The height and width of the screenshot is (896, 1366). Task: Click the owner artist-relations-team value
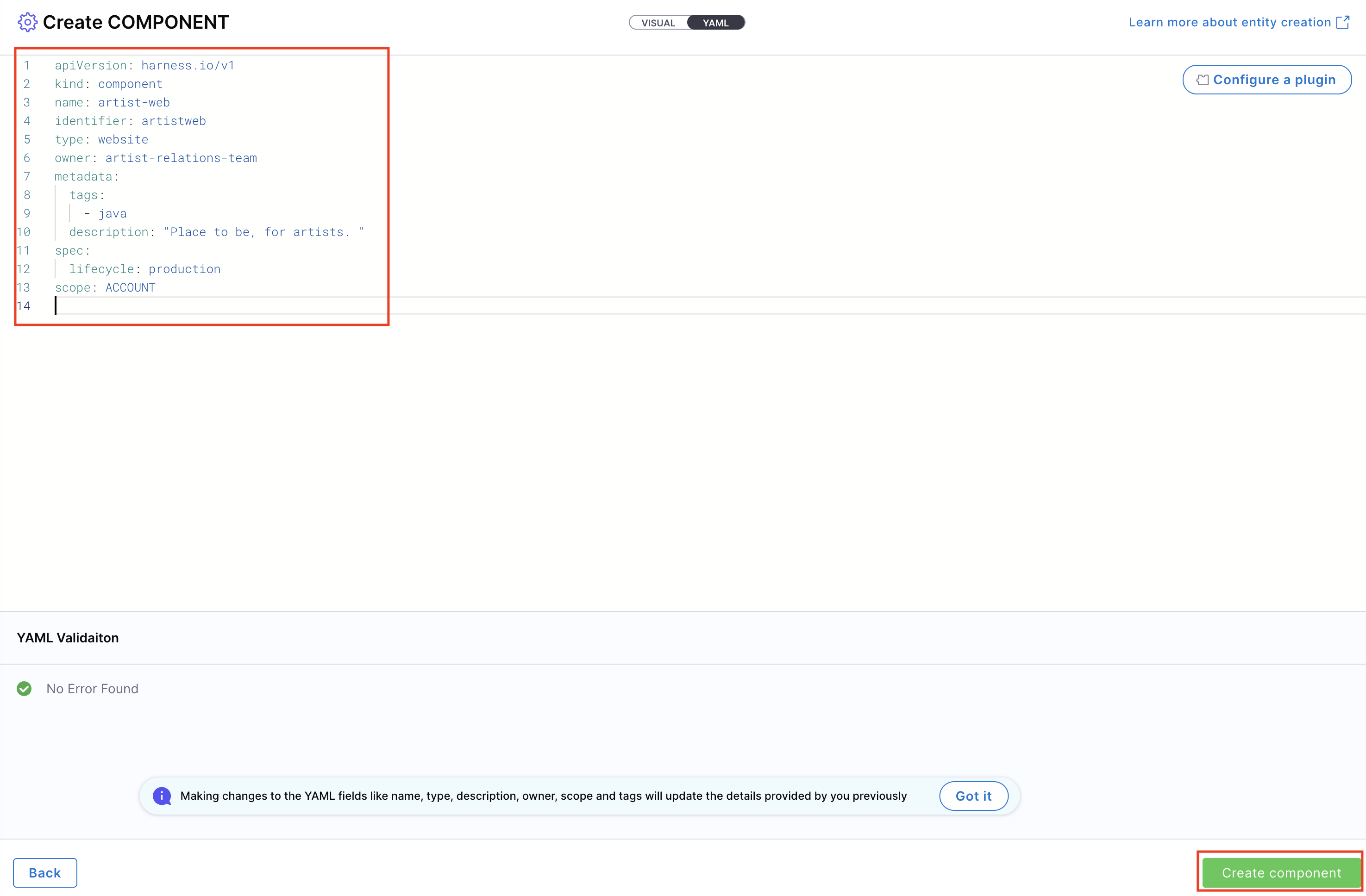(181, 158)
